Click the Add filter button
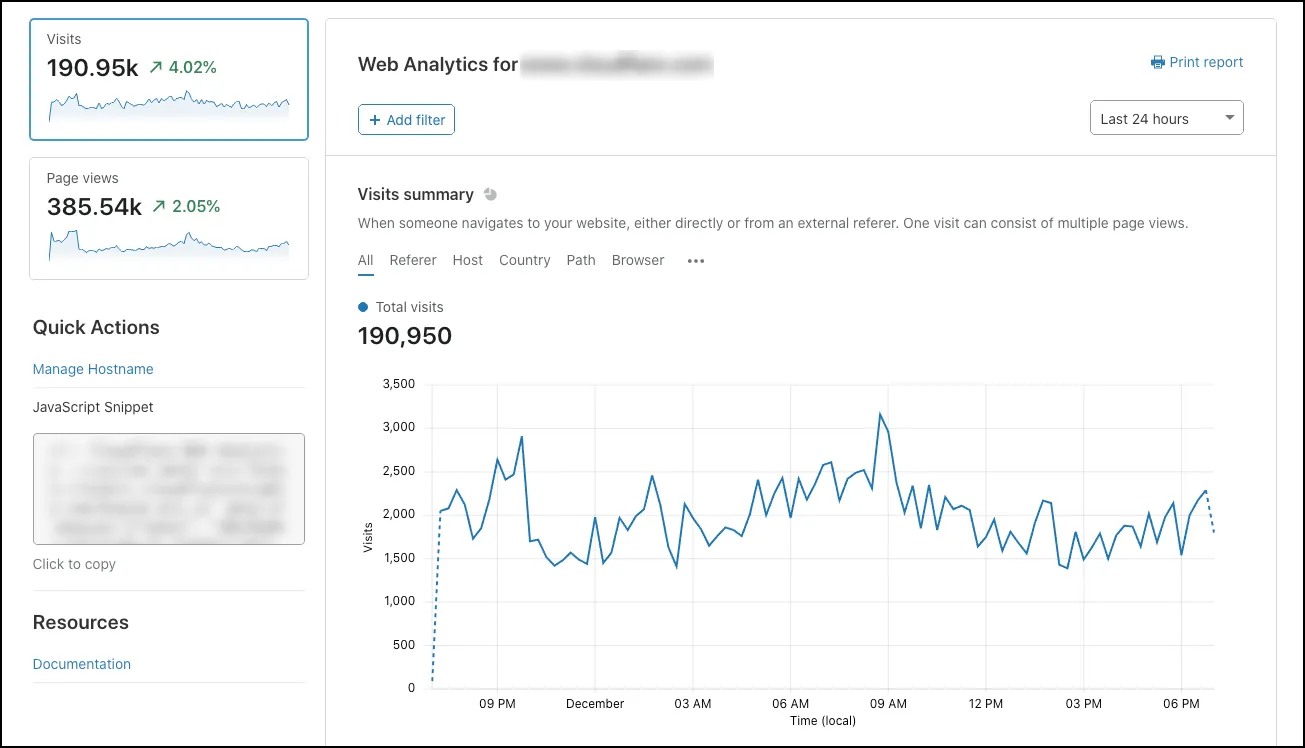The image size is (1305, 748). 406,119
